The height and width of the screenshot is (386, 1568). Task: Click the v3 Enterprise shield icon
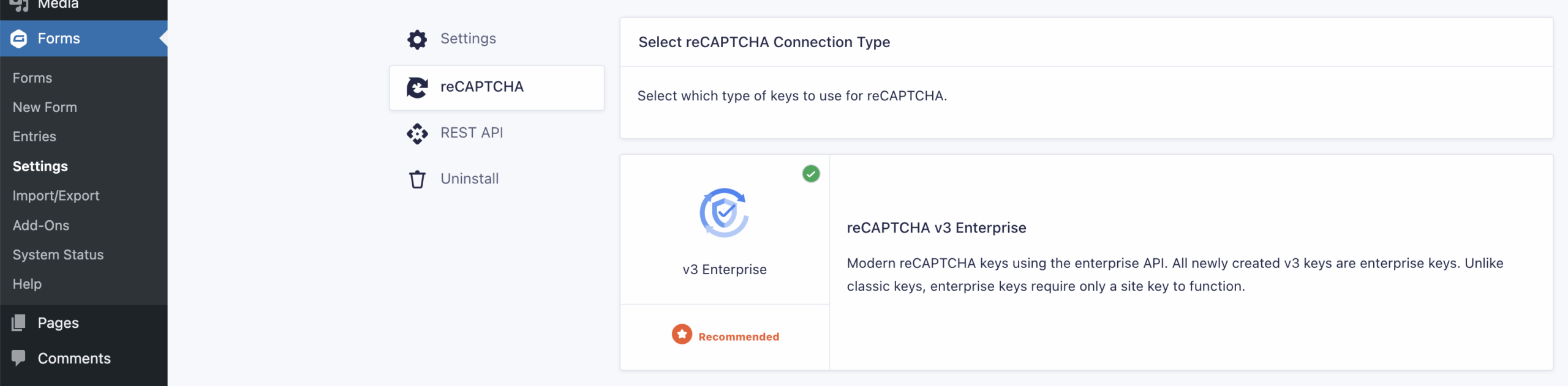pyautogui.click(x=725, y=212)
